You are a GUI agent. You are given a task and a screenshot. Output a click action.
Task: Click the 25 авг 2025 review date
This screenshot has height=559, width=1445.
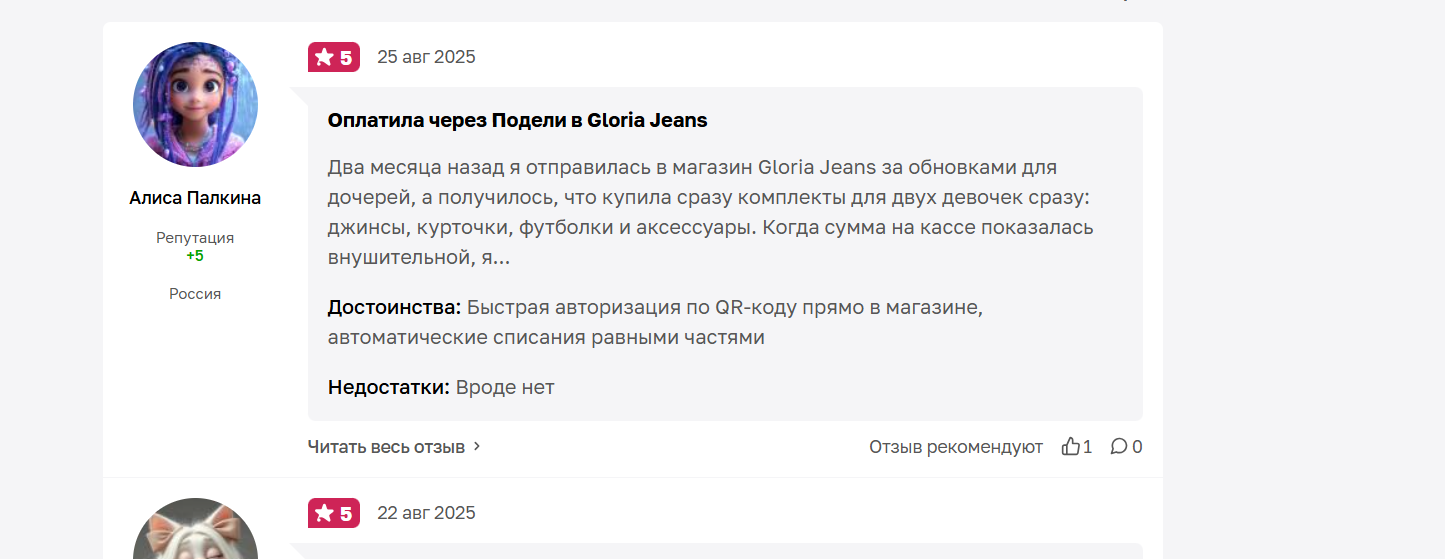(x=426, y=57)
